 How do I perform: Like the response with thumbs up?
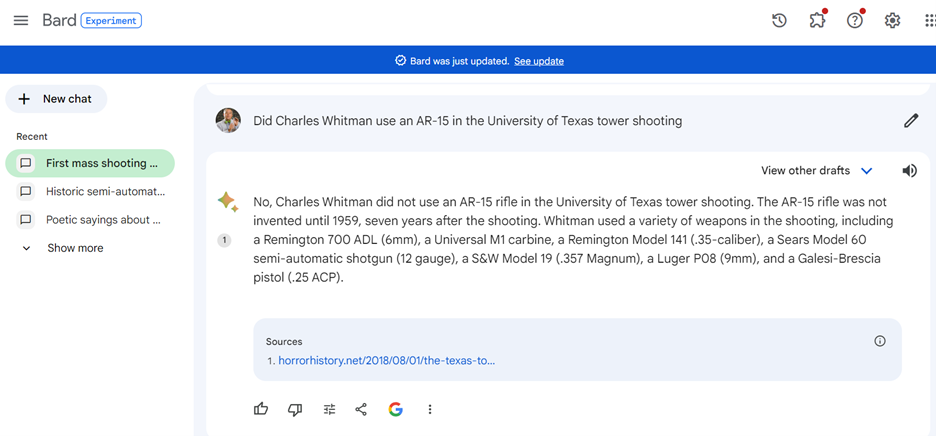pos(261,409)
